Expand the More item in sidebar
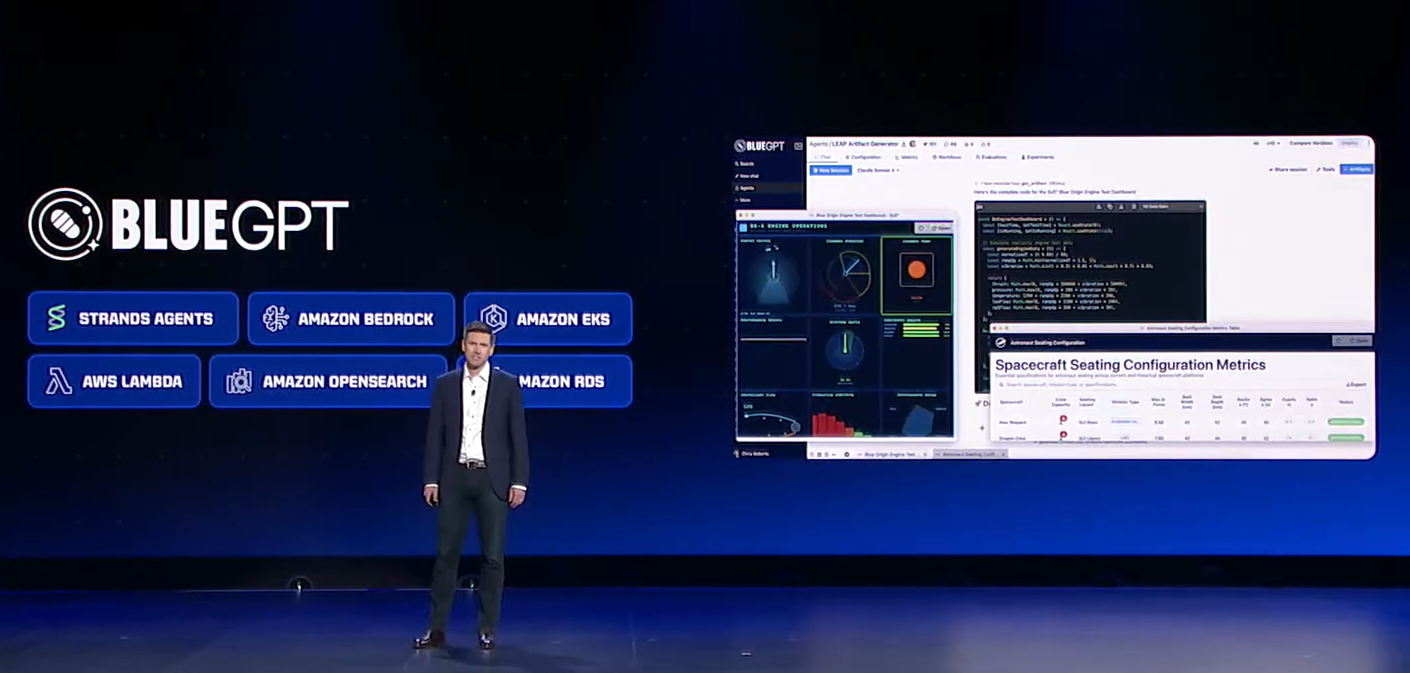The width and height of the screenshot is (1410, 673). [745, 200]
